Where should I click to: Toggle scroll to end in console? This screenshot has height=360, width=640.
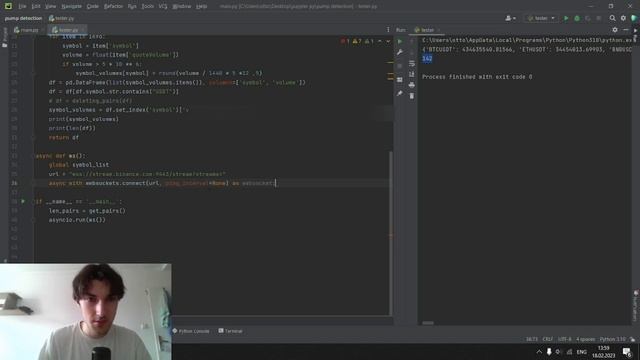pos(411,74)
